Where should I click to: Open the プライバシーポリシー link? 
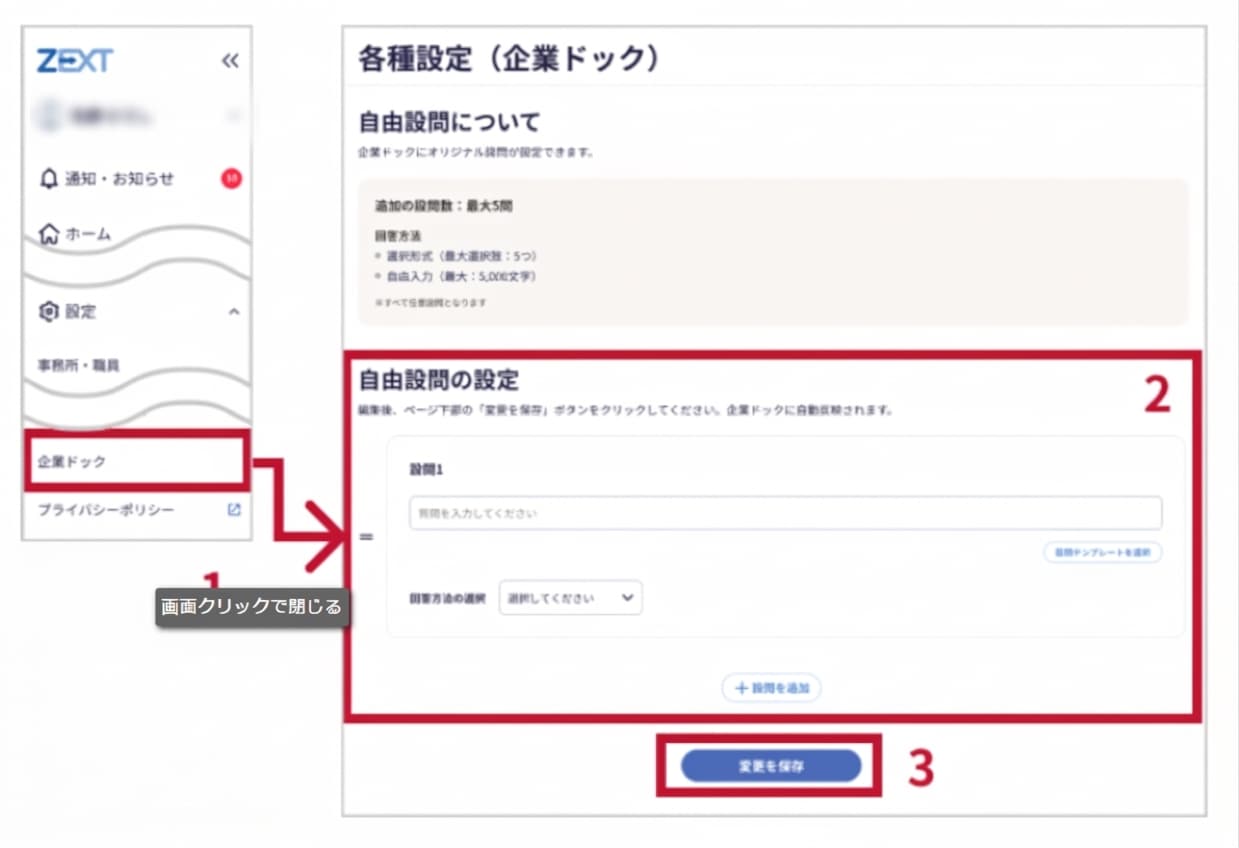pos(106,510)
